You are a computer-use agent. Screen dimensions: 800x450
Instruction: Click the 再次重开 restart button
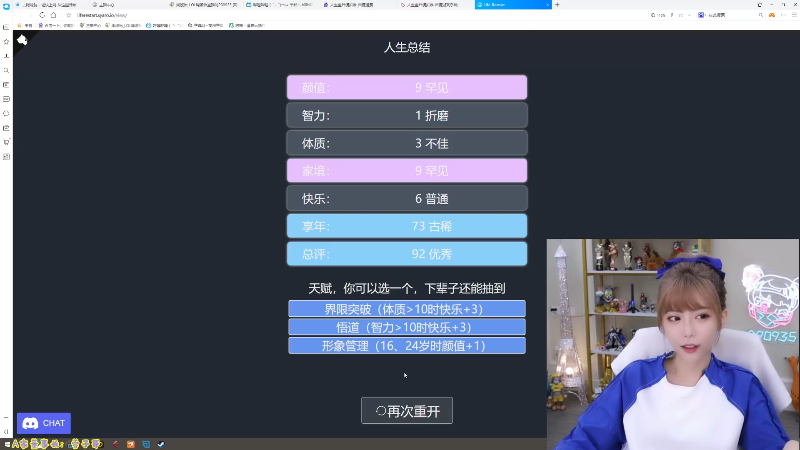(407, 411)
